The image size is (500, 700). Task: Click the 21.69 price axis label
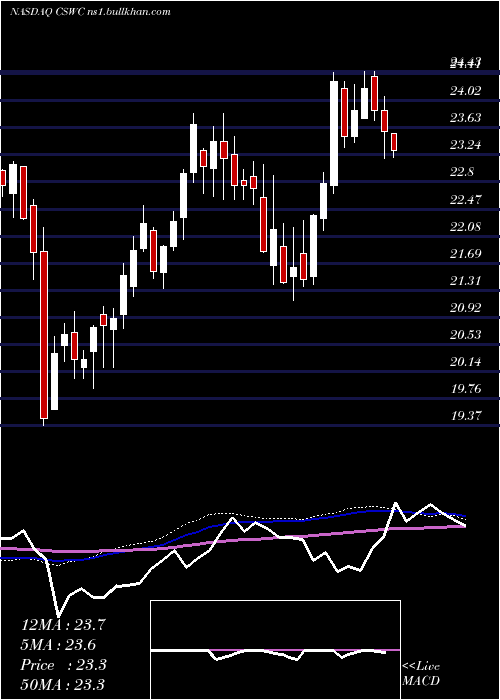point(466,254)
